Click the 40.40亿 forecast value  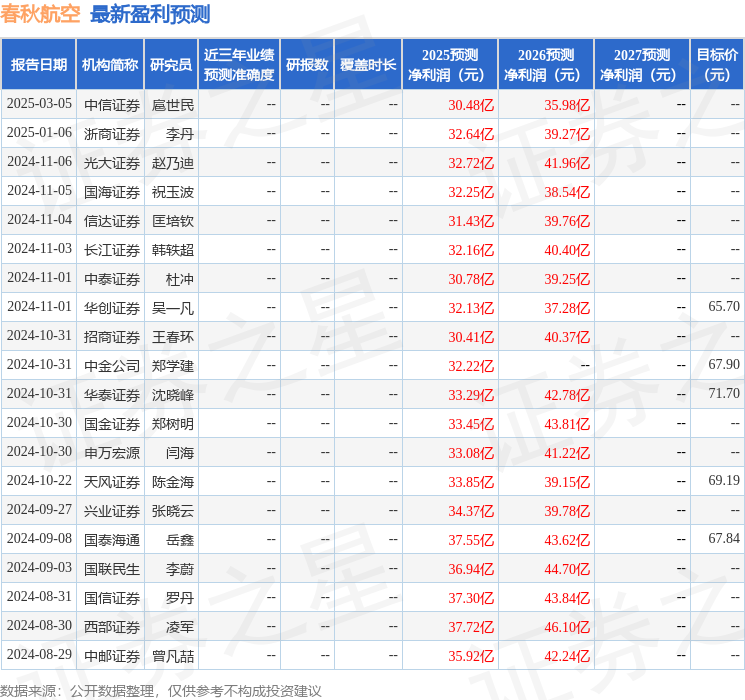pyautogui.click(x=567, y=250)
